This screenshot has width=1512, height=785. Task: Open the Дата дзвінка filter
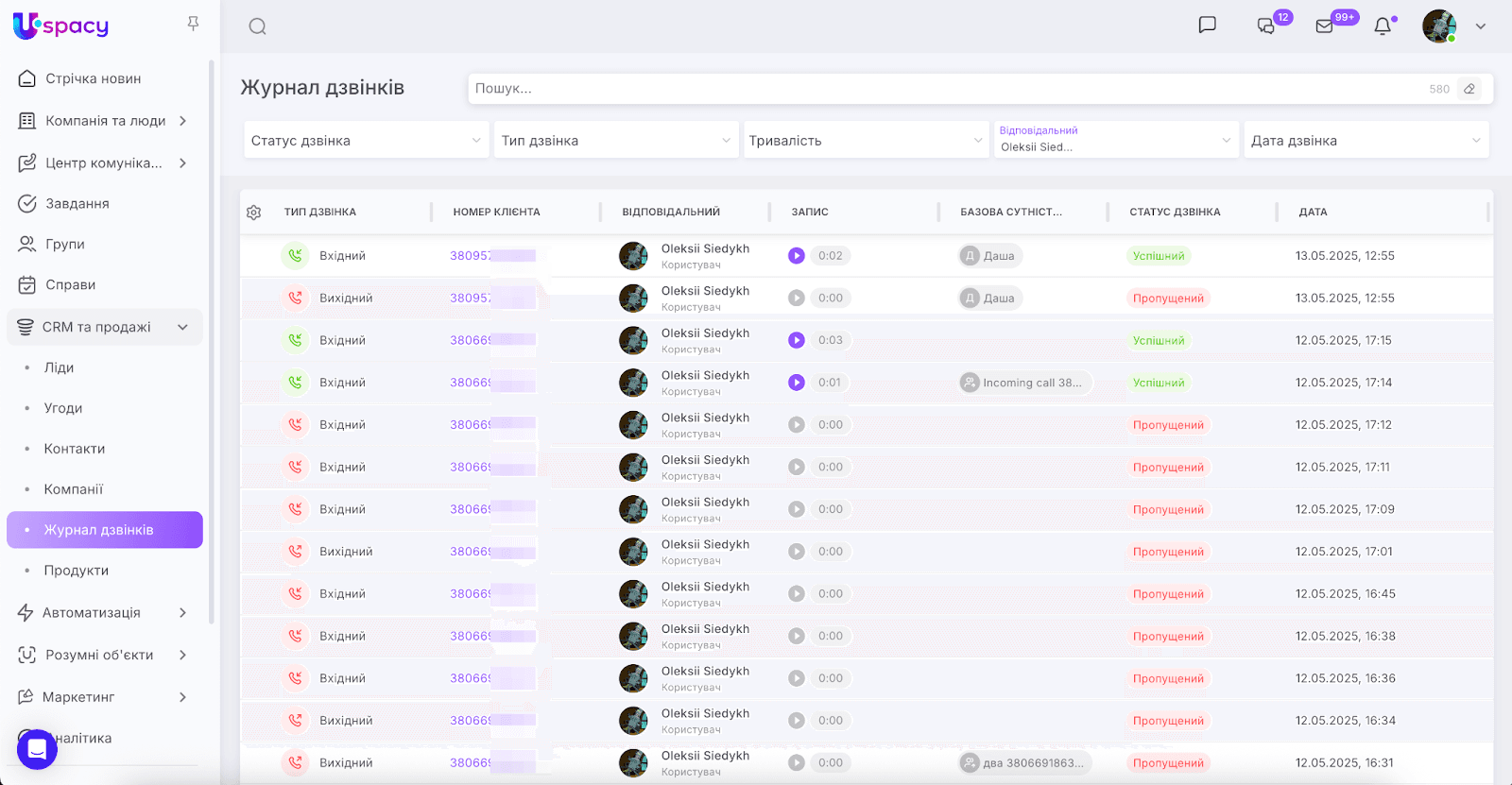coord(1366,141)
